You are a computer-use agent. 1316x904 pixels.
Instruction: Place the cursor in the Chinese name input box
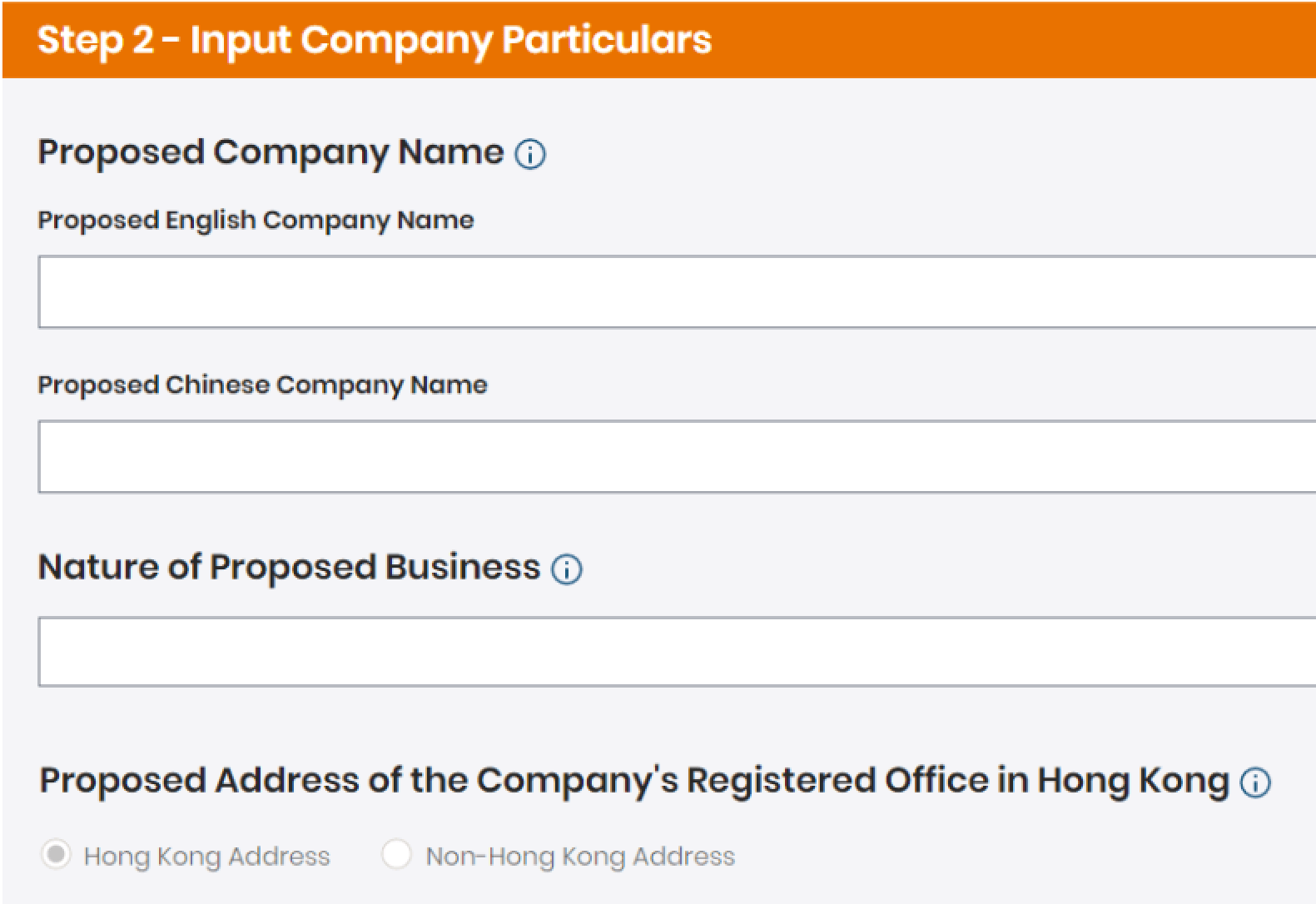coord(499,457)
